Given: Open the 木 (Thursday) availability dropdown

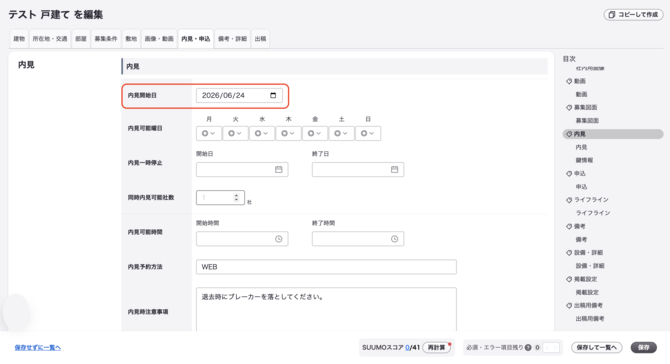Looking at the screenshot, I should pos(288,133).
